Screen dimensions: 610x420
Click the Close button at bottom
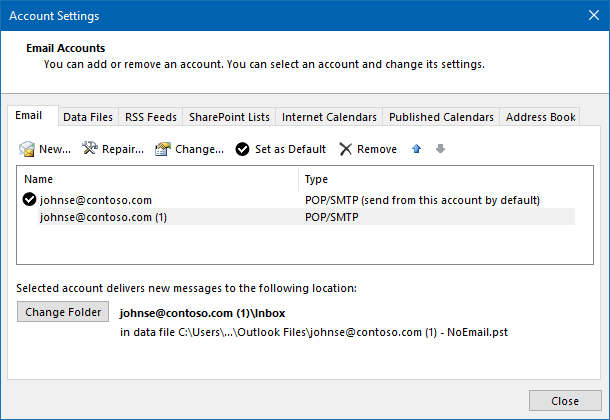pyautogui.click(x=565, y=401)
